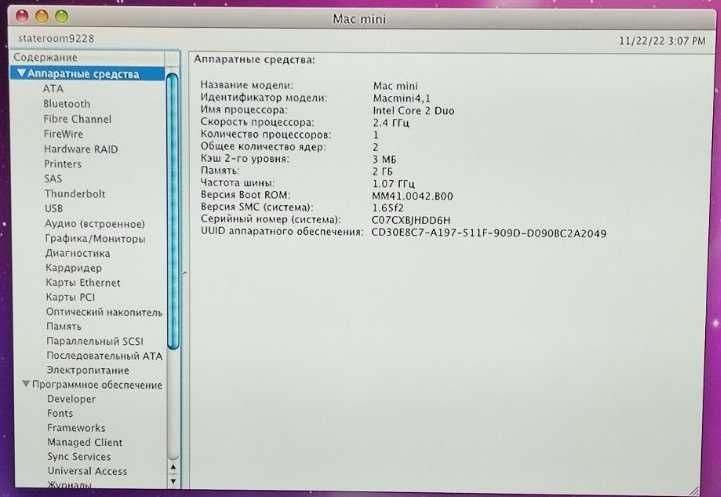Click the Boot ROM version MM41.0042.B00
The height and width of the screenshot is (497, 721).
point(412,196)
